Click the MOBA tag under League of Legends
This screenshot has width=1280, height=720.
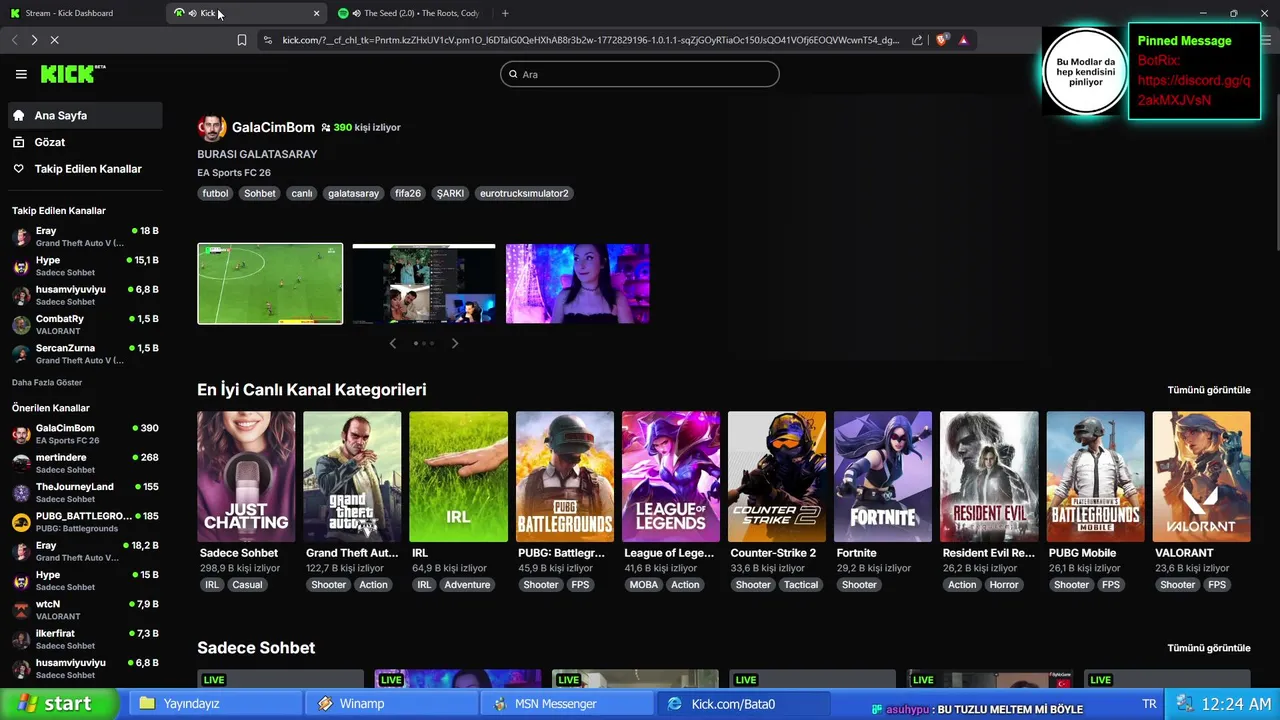tap(644, 585)
